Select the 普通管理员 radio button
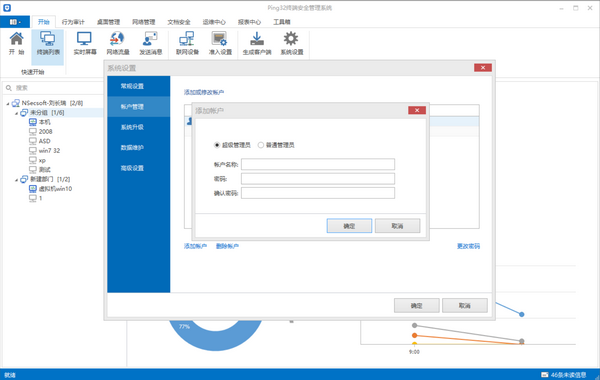The width and height of the screenshot is (600, 380). [x=261, y=145]
